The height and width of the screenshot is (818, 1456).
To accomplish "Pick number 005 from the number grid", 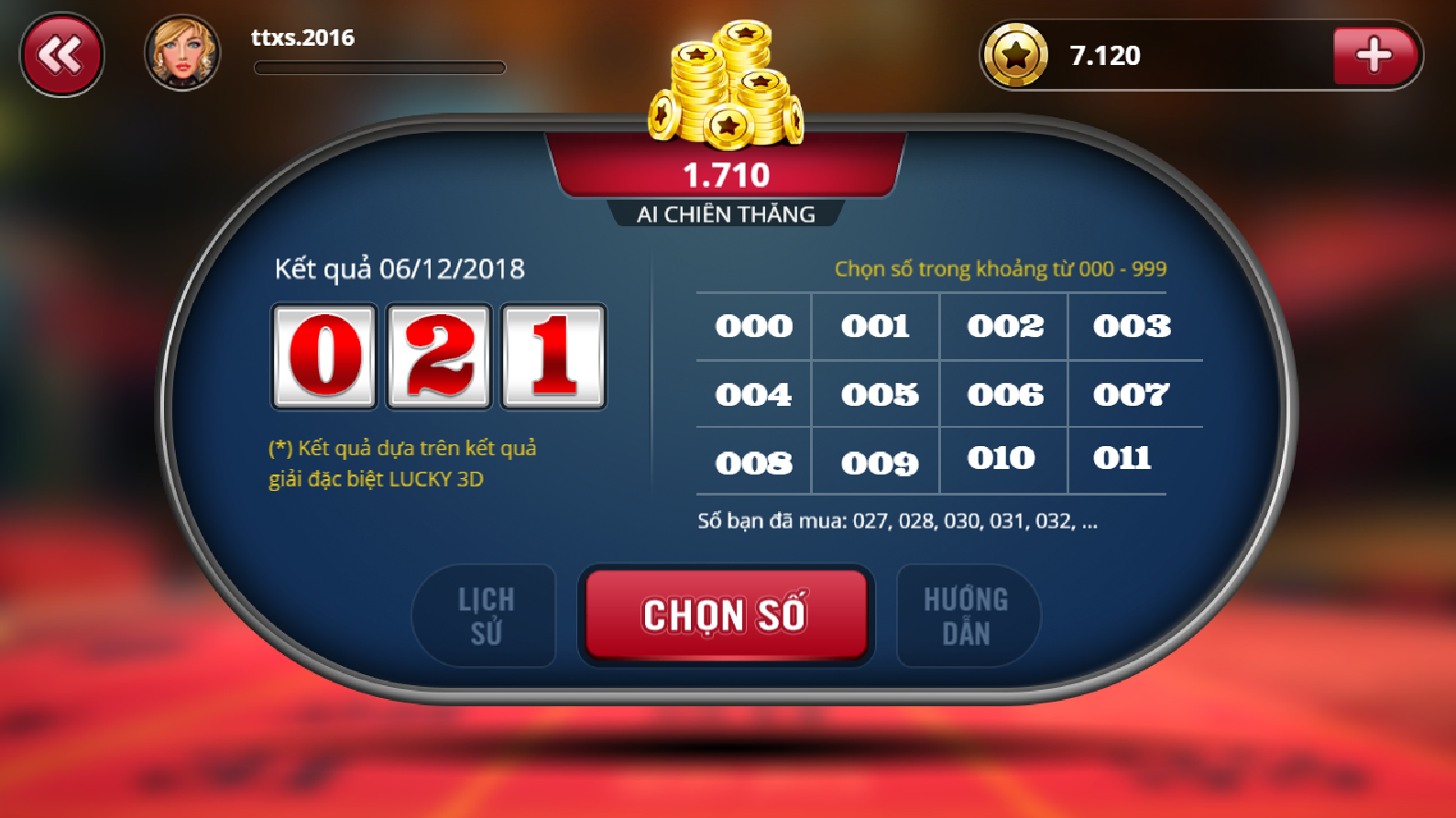I will coord(880,395).
